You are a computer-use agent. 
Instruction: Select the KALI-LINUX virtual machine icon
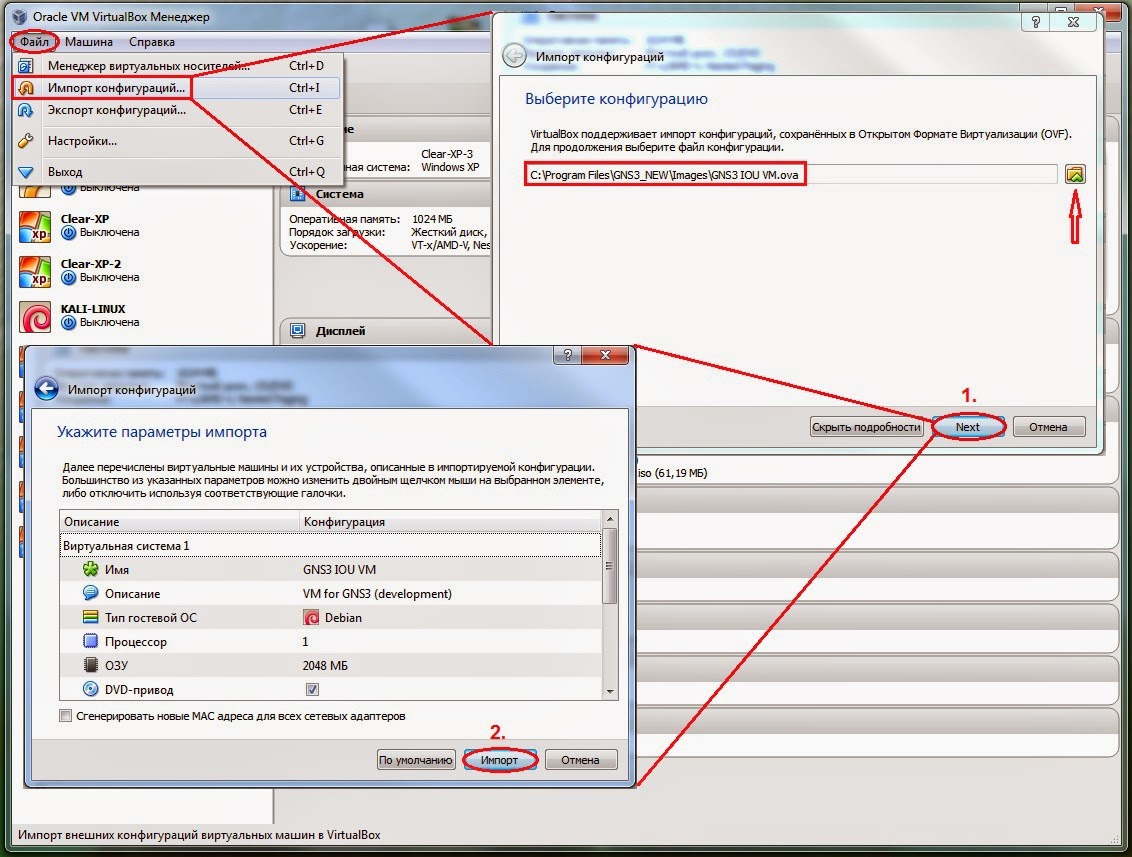pyautogui.click(x=35, y=317)
